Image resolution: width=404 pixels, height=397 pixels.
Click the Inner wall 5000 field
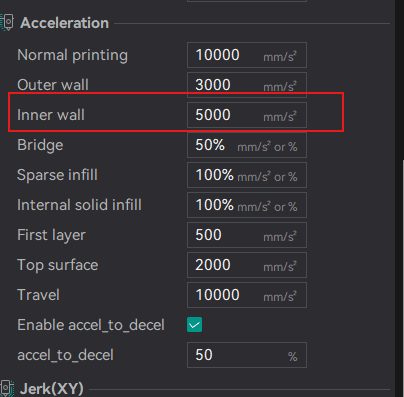247,115
